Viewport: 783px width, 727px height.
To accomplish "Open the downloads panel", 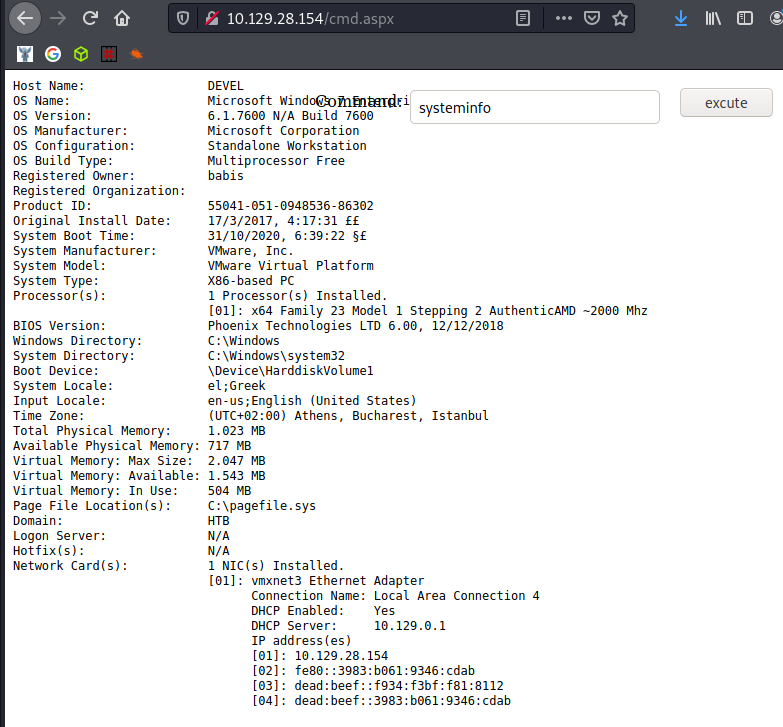I will pyautogui.click(x=681, y=18).
